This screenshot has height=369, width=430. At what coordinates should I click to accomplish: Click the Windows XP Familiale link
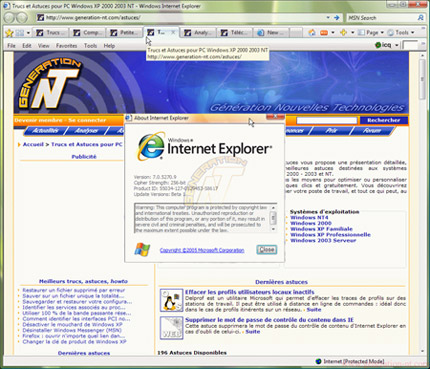(321, 229)
